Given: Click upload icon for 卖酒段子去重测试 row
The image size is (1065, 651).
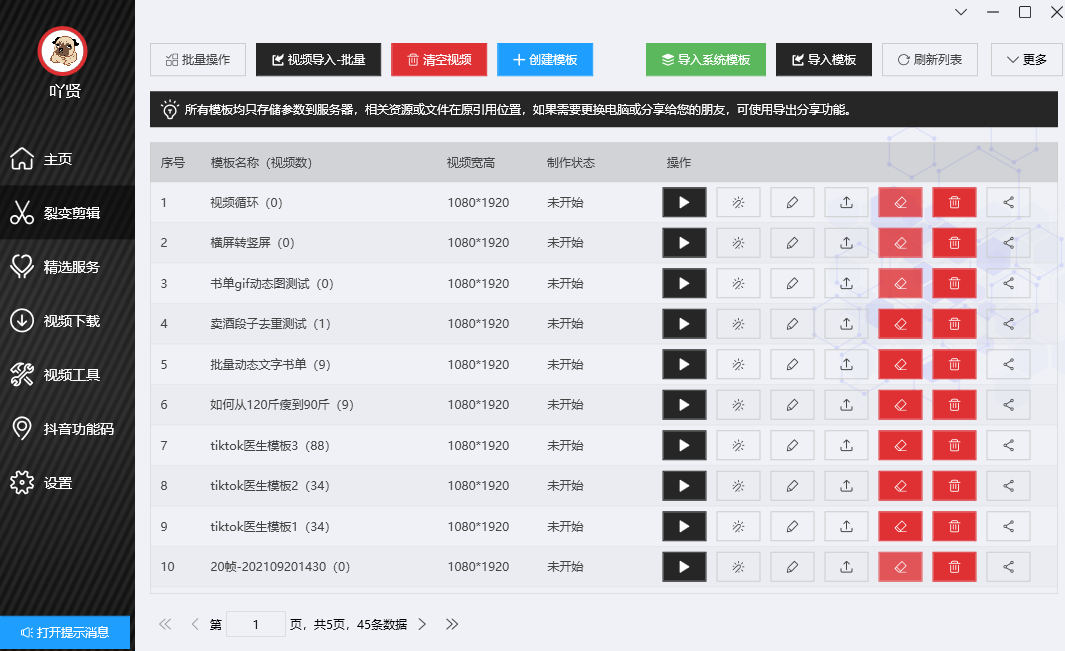Looking at the screenshot, I should (846, 323).
